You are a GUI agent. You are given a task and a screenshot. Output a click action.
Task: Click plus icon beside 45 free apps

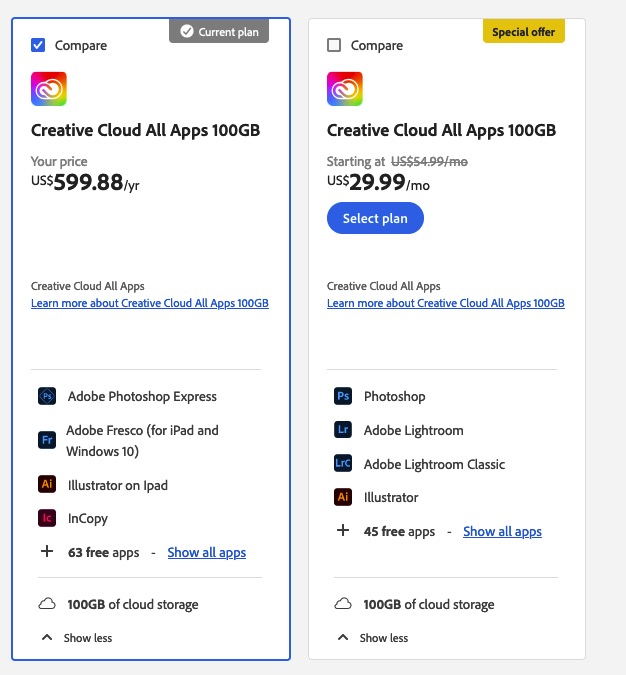point(343,530)
